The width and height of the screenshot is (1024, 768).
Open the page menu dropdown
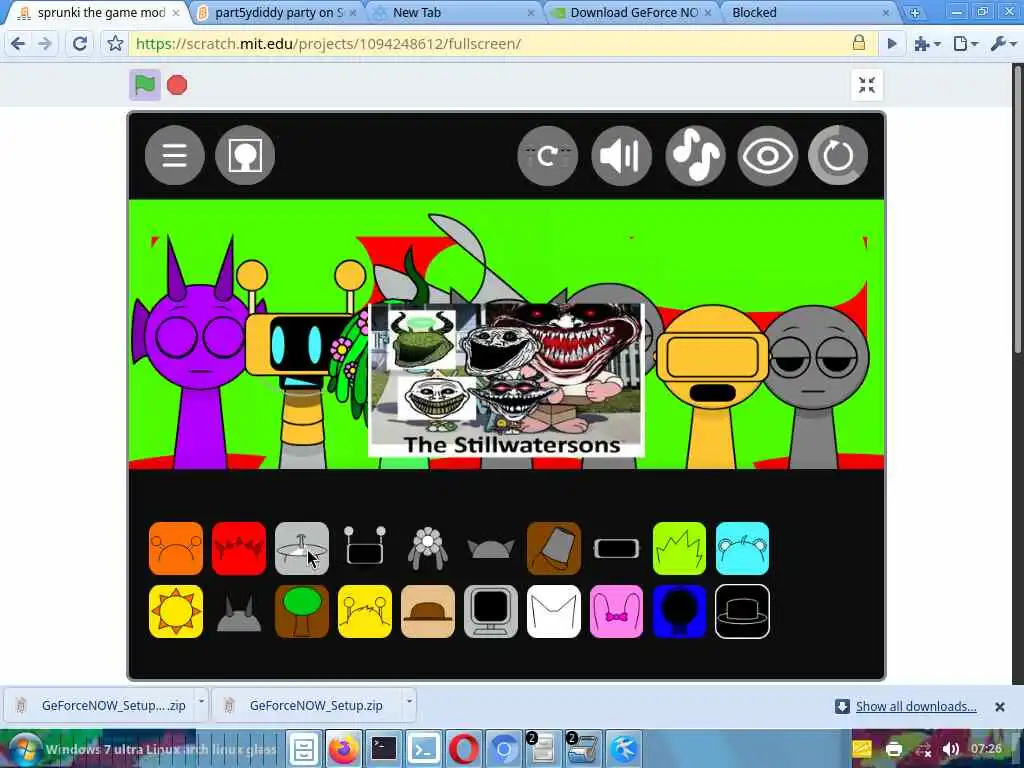(x=965, y=44)
